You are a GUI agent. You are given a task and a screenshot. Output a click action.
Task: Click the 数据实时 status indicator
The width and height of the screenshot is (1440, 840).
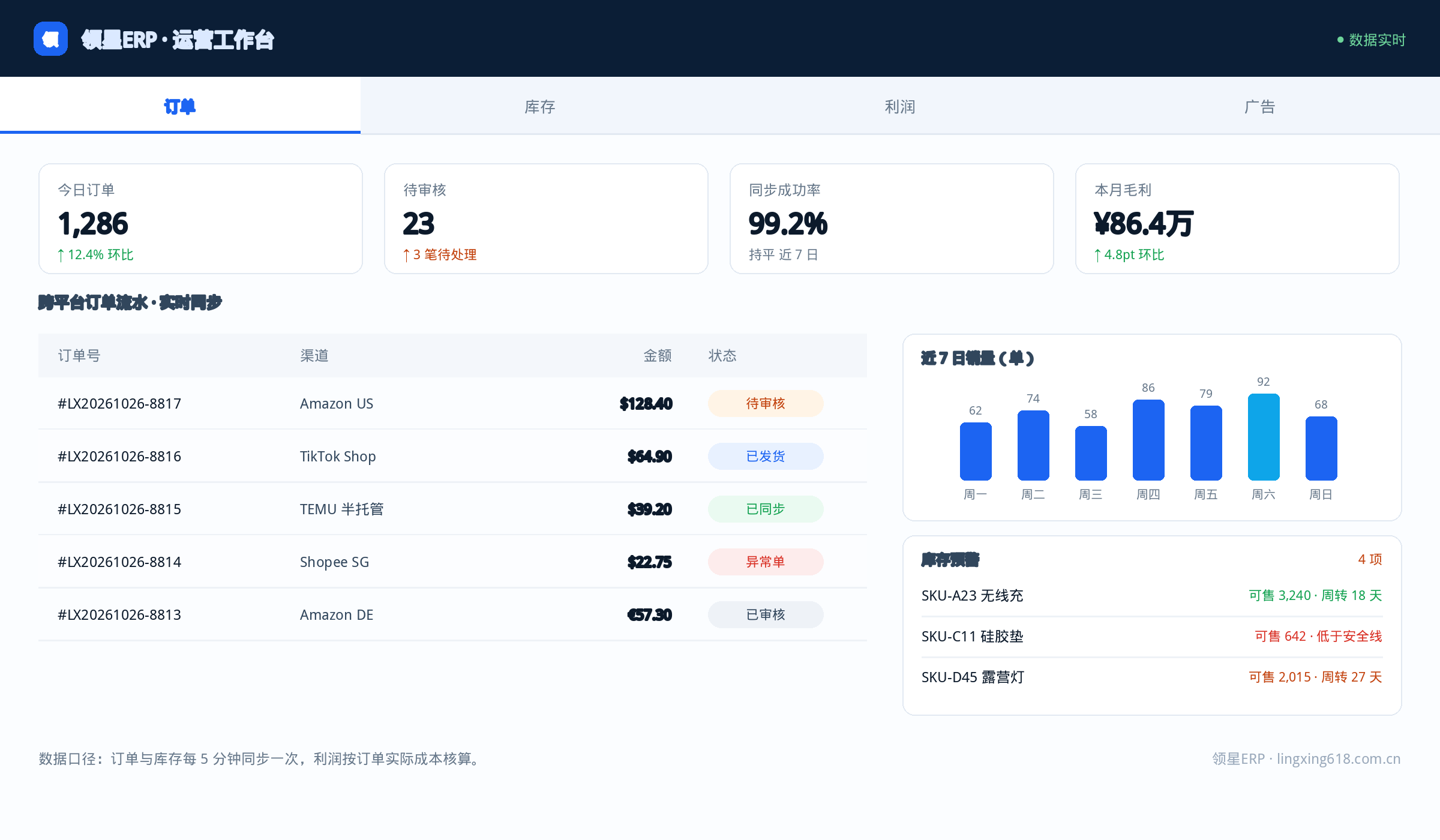click(1371, 40)
